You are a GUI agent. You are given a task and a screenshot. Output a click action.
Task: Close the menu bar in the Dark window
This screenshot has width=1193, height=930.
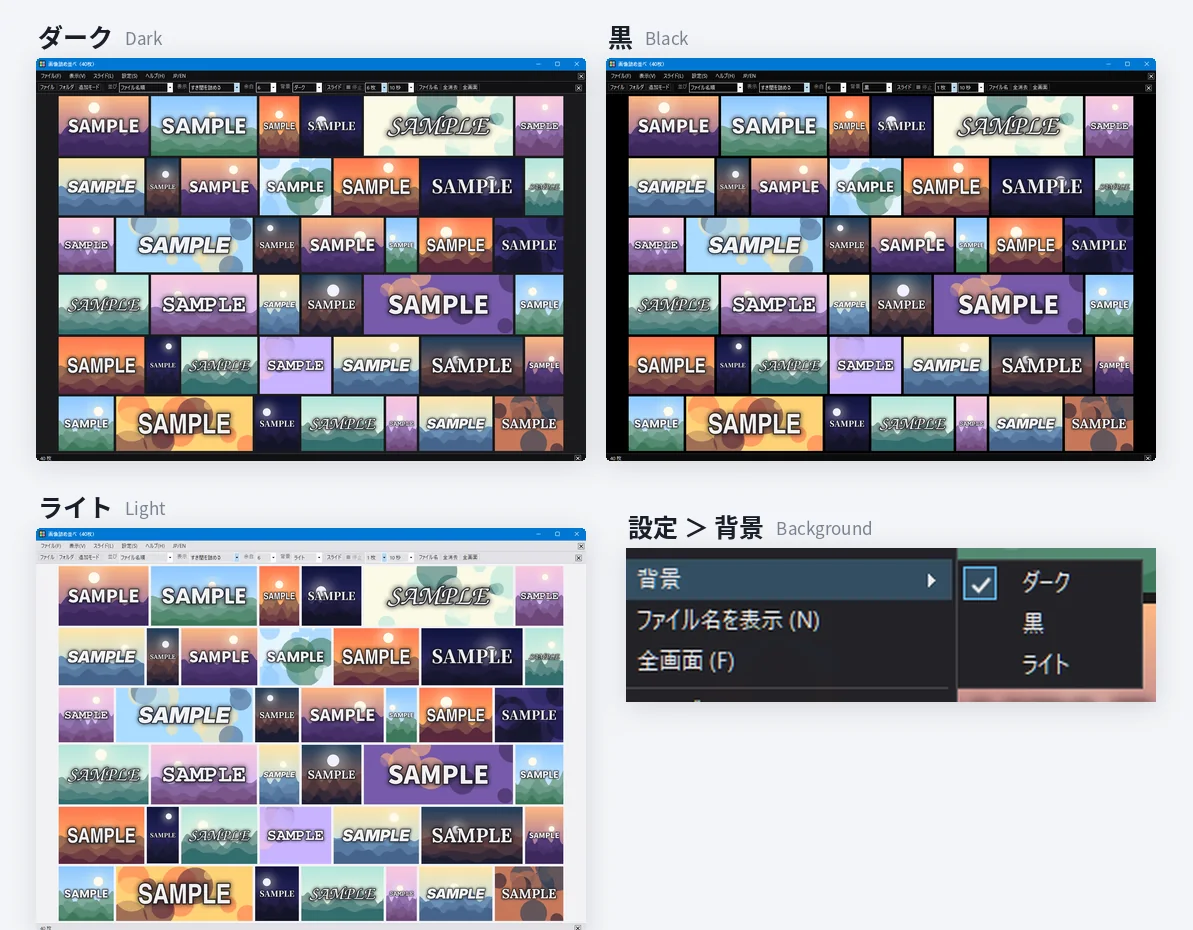tap(581, 76)
